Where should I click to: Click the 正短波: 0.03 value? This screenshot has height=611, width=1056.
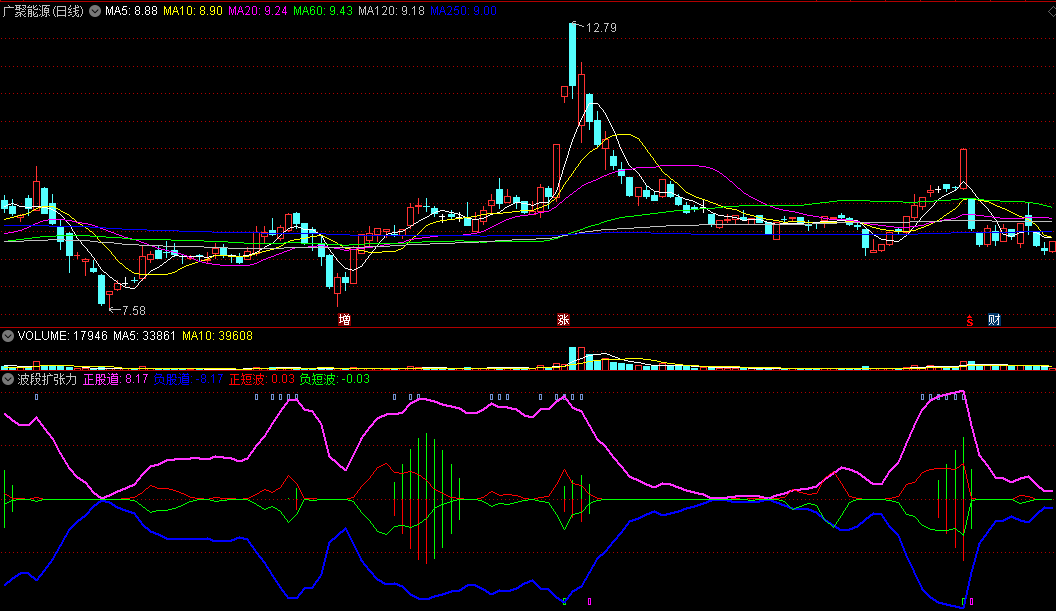coord(262,379)
